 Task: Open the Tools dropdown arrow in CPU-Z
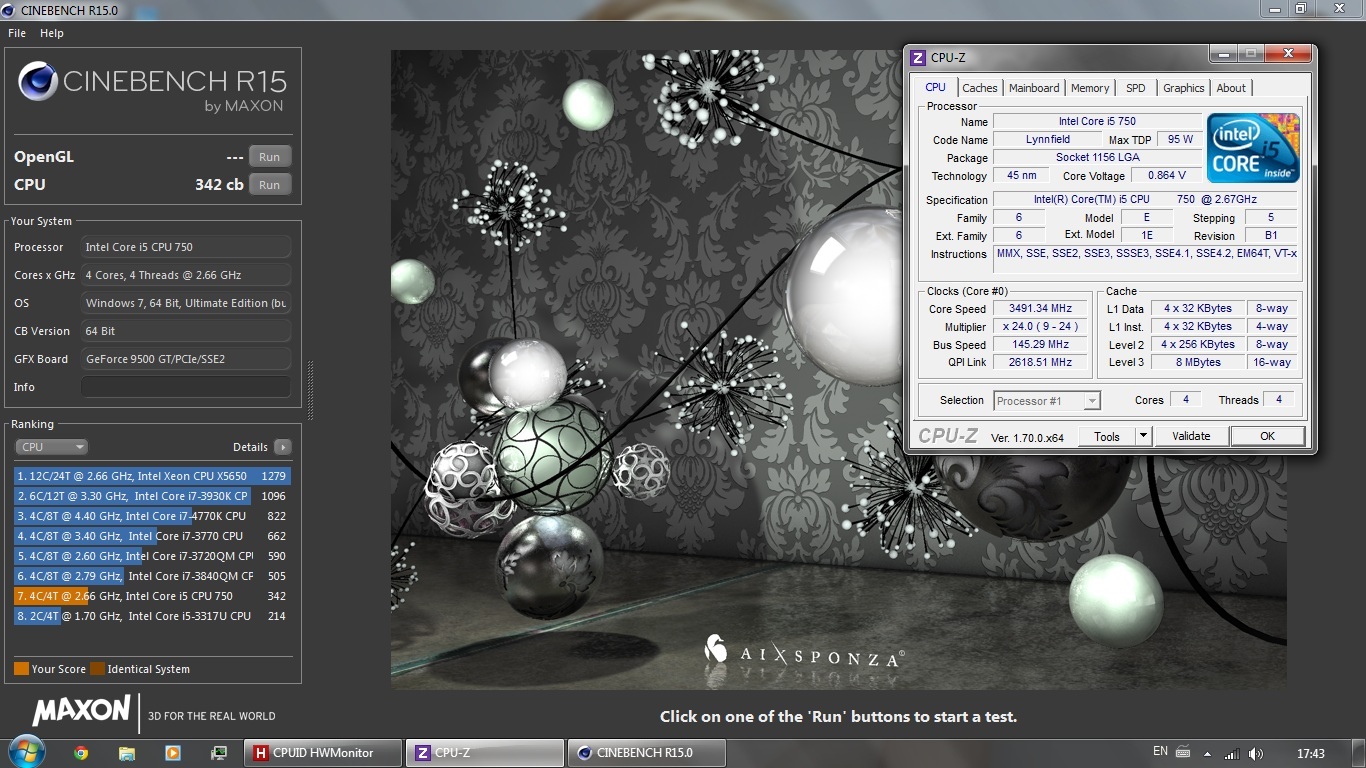(1143, 436)
